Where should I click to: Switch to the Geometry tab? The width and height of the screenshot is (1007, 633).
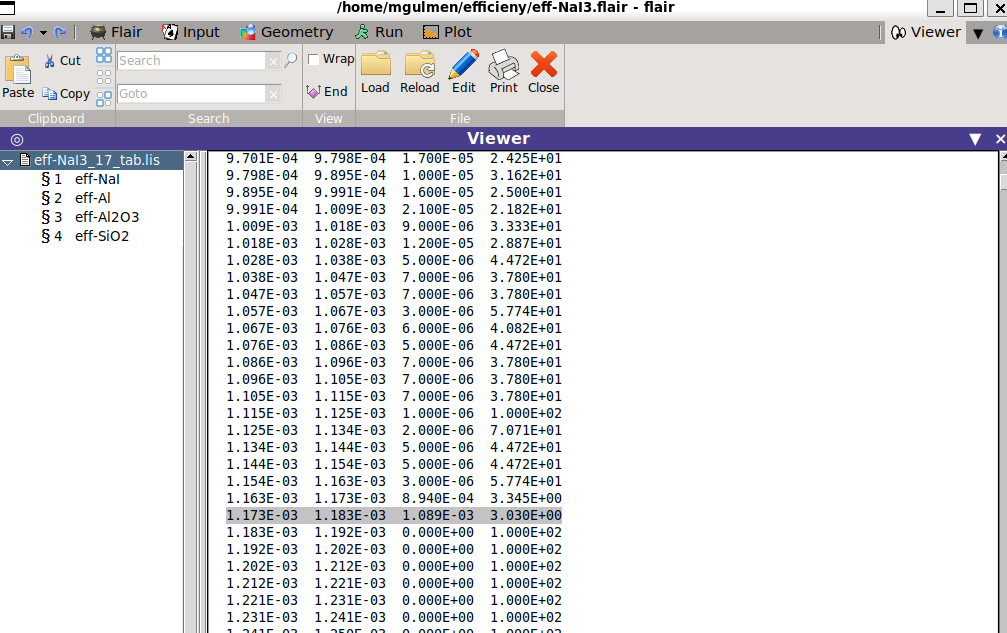pyautogui.click(x=286, y=32)
